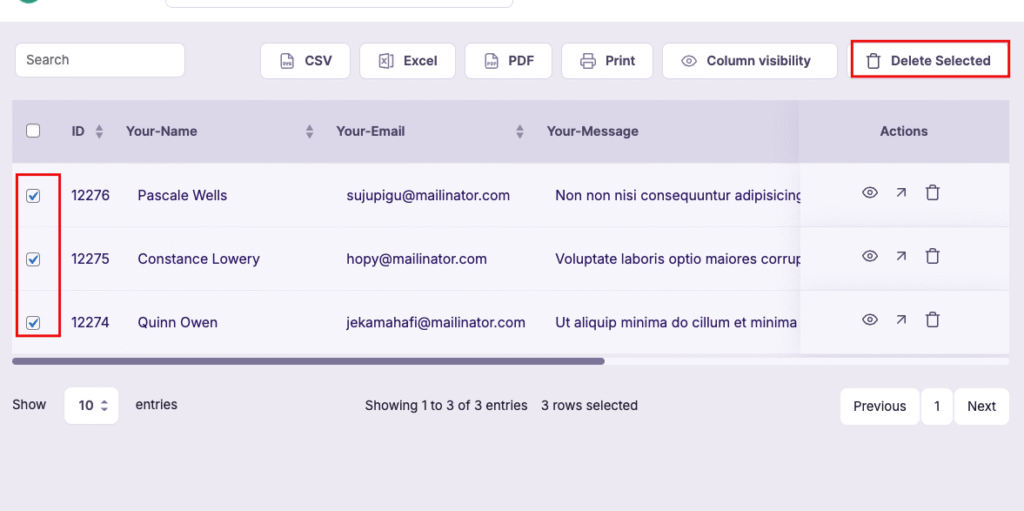Print the entries table
Screen dimensions: 1024x511
607,61
